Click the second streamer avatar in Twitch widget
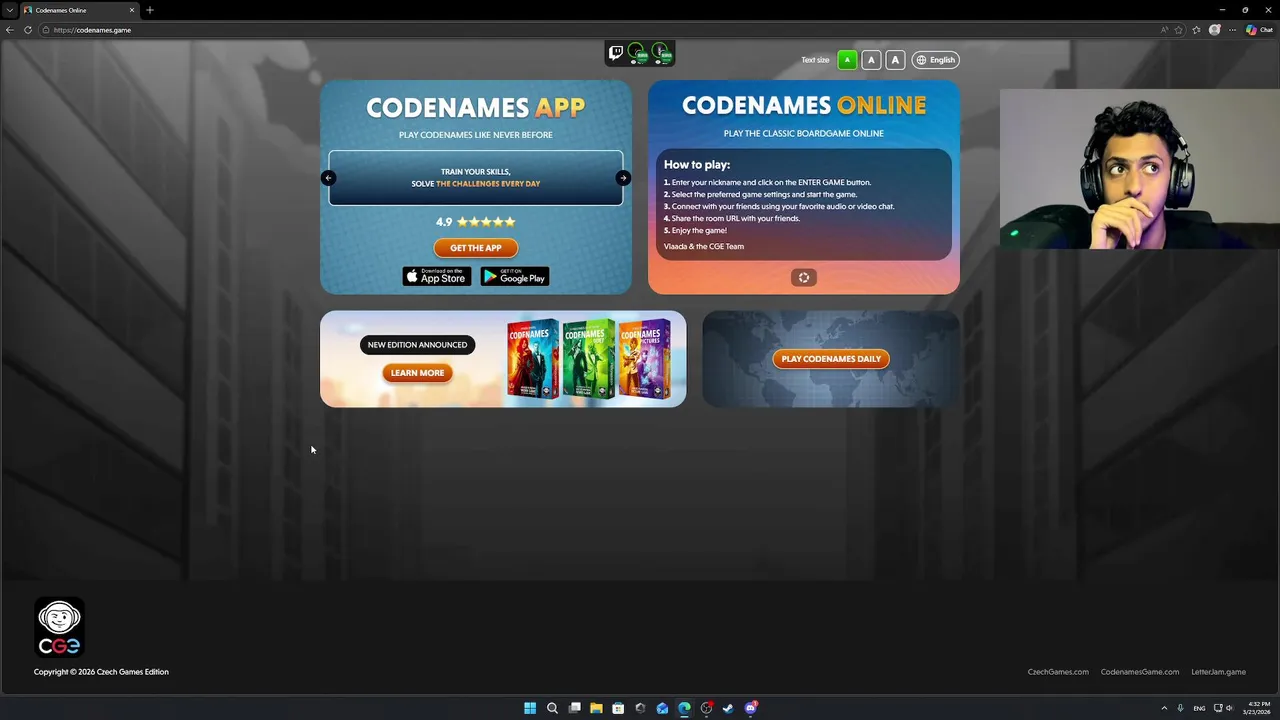Image resolution: width=1280 pixels, height=720 pixels. tap(661, 53)
